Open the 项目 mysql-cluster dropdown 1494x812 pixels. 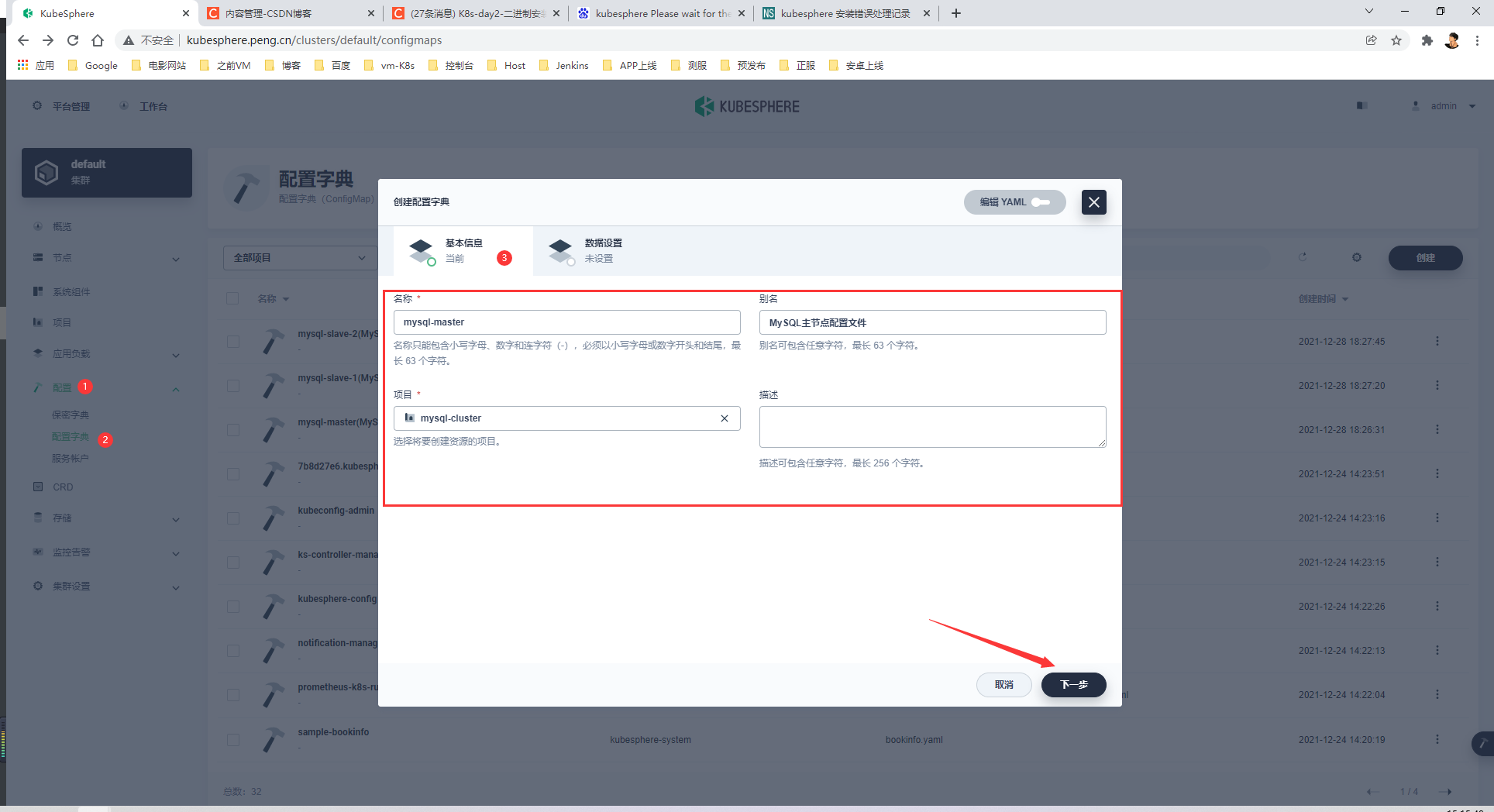566,418
